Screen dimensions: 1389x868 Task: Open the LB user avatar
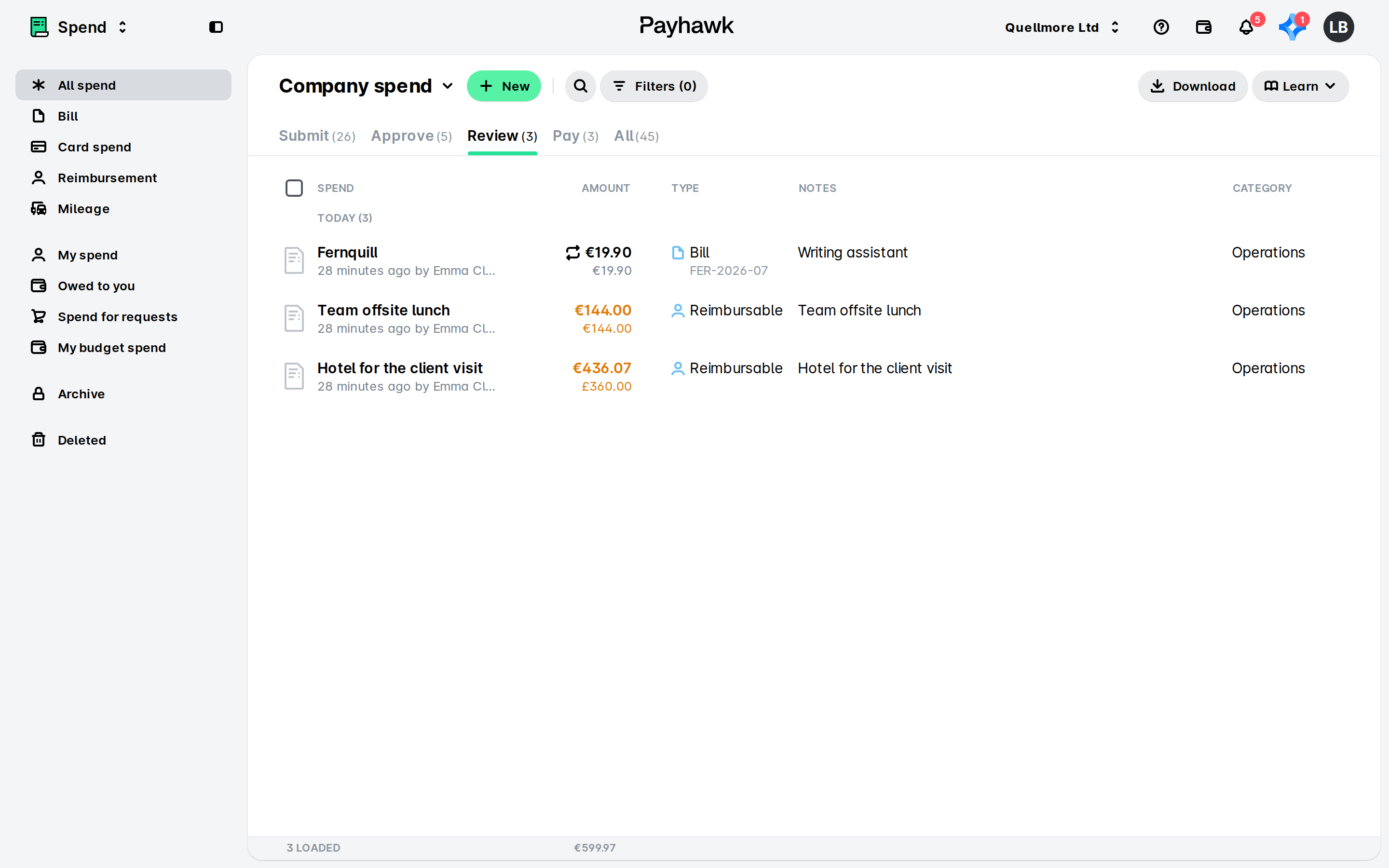point(1338,27)
